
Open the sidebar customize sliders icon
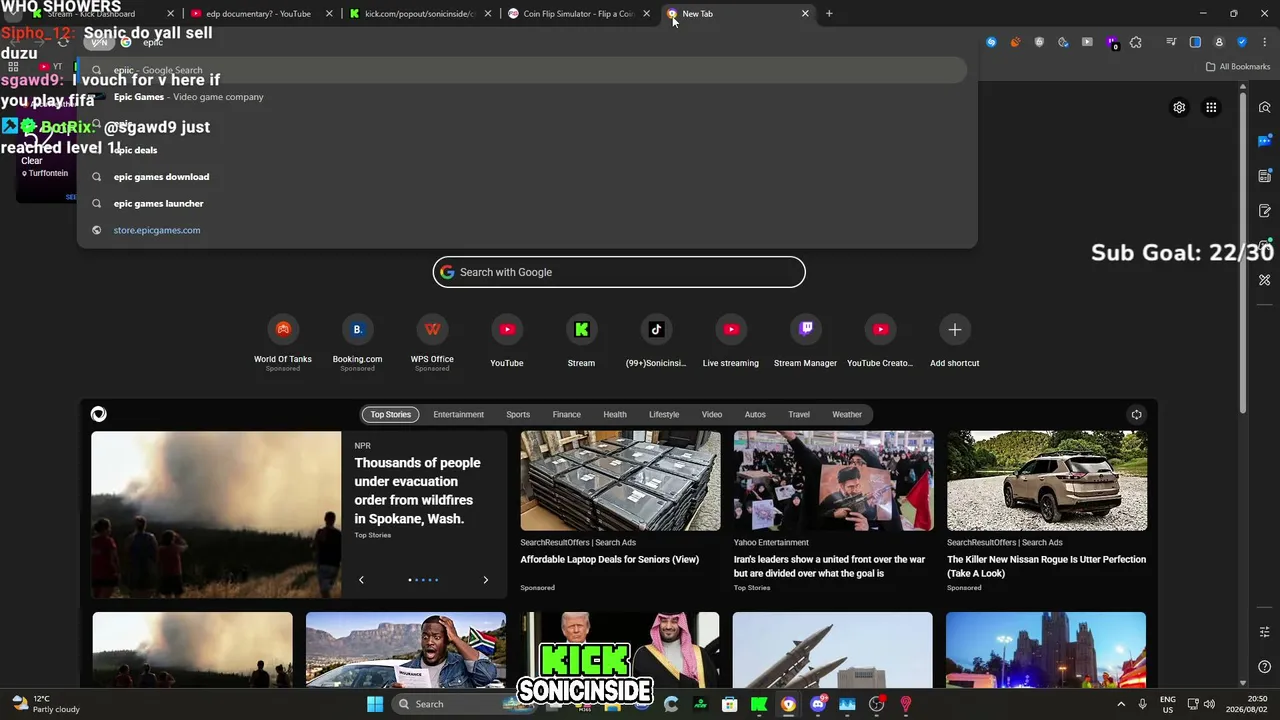pyautogui.click(x=1265, y=632)
